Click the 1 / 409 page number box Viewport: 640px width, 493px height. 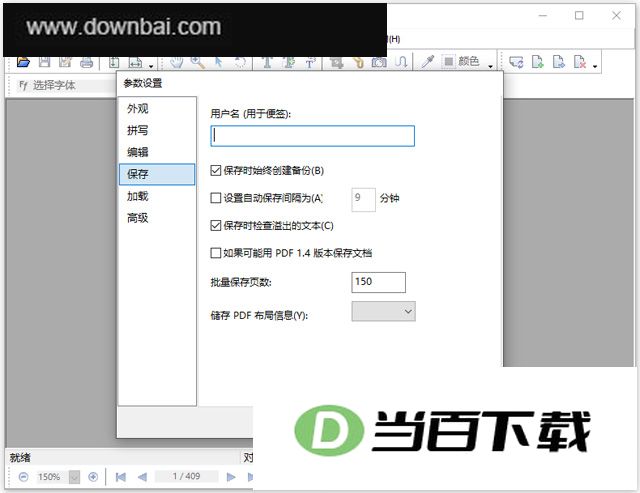pyautogui.click(x=187, y=476)
